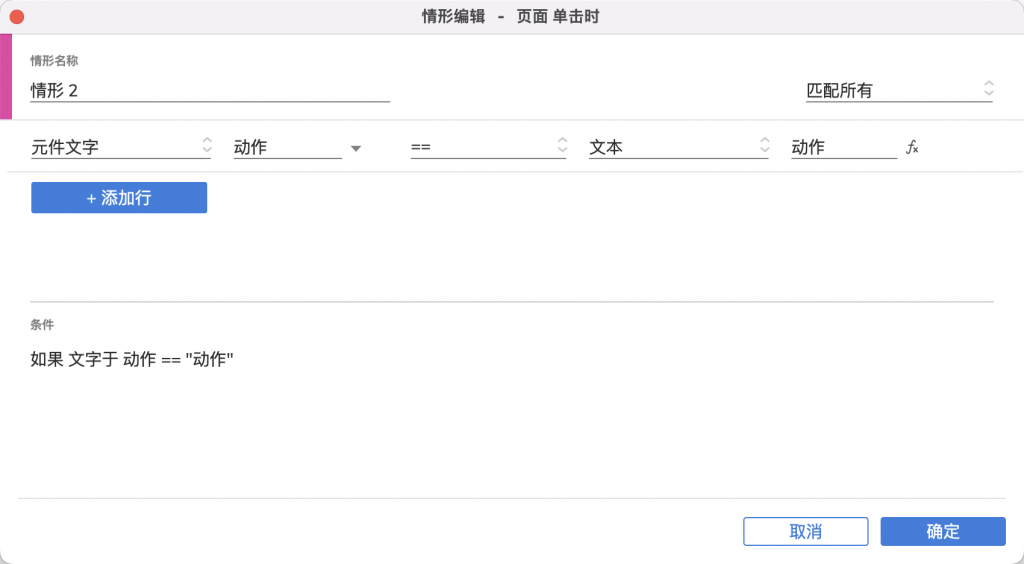Viewport: 1024px width, 564px height.
Task: Open the 匹配所有 match mode dropdown
Action: 899,90
